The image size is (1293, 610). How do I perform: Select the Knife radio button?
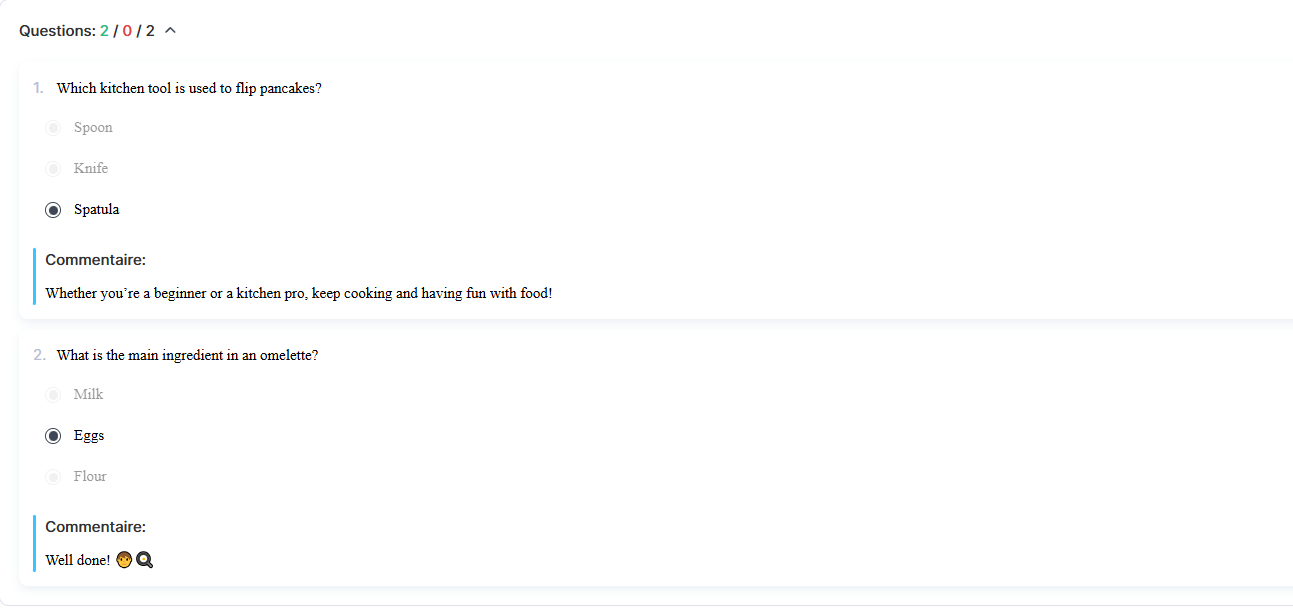pos(53,169)
